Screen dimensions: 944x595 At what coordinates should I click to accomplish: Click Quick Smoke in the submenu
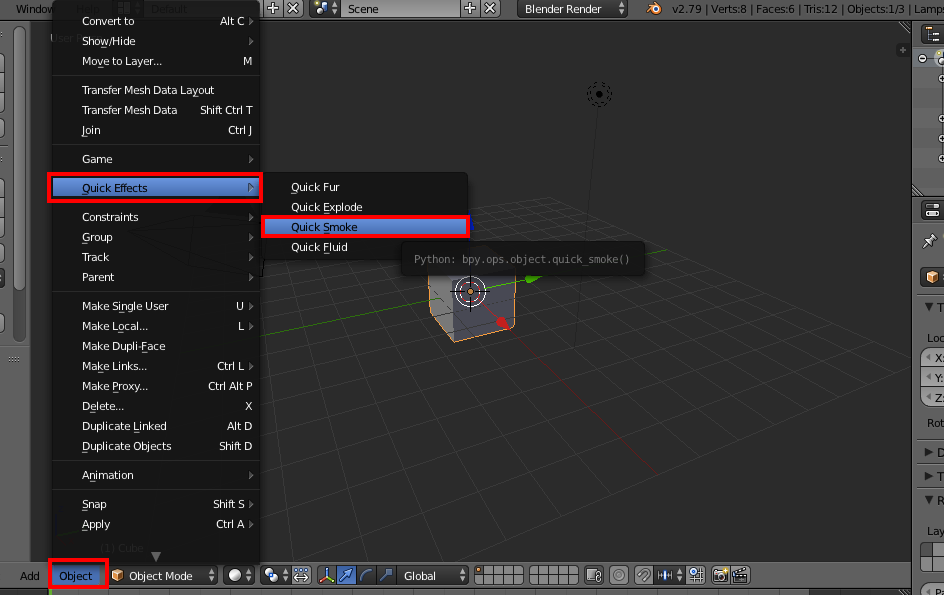365,227
